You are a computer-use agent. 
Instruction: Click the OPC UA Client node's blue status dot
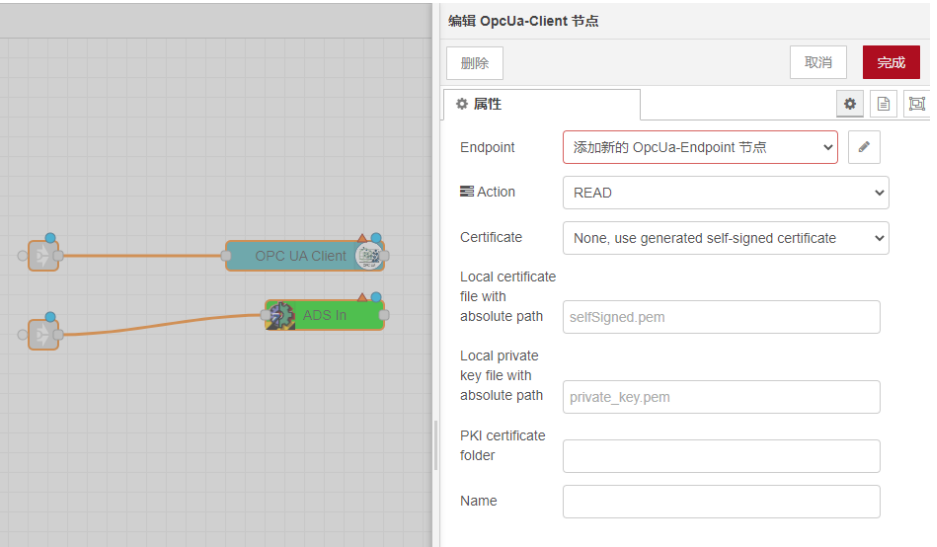pyautogui.click(x=376, y=238)
